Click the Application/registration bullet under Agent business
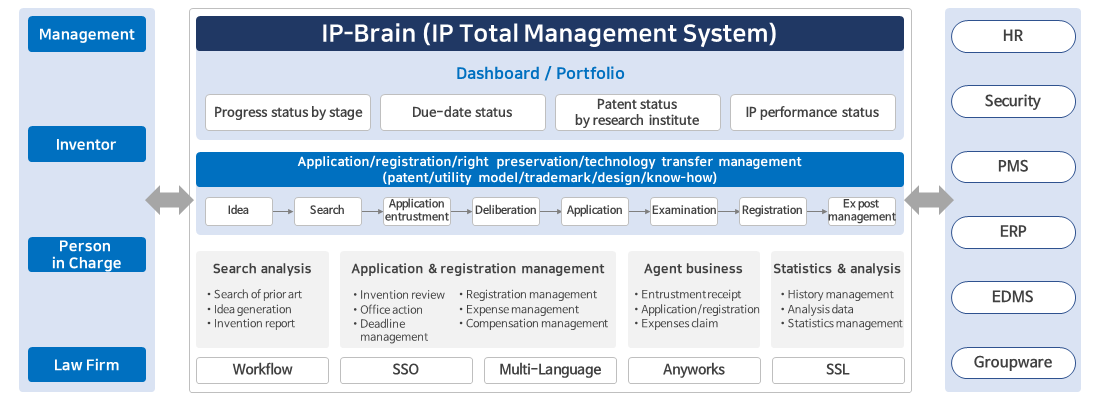The width and height of the screenshot is (1100, 400). 697,309
